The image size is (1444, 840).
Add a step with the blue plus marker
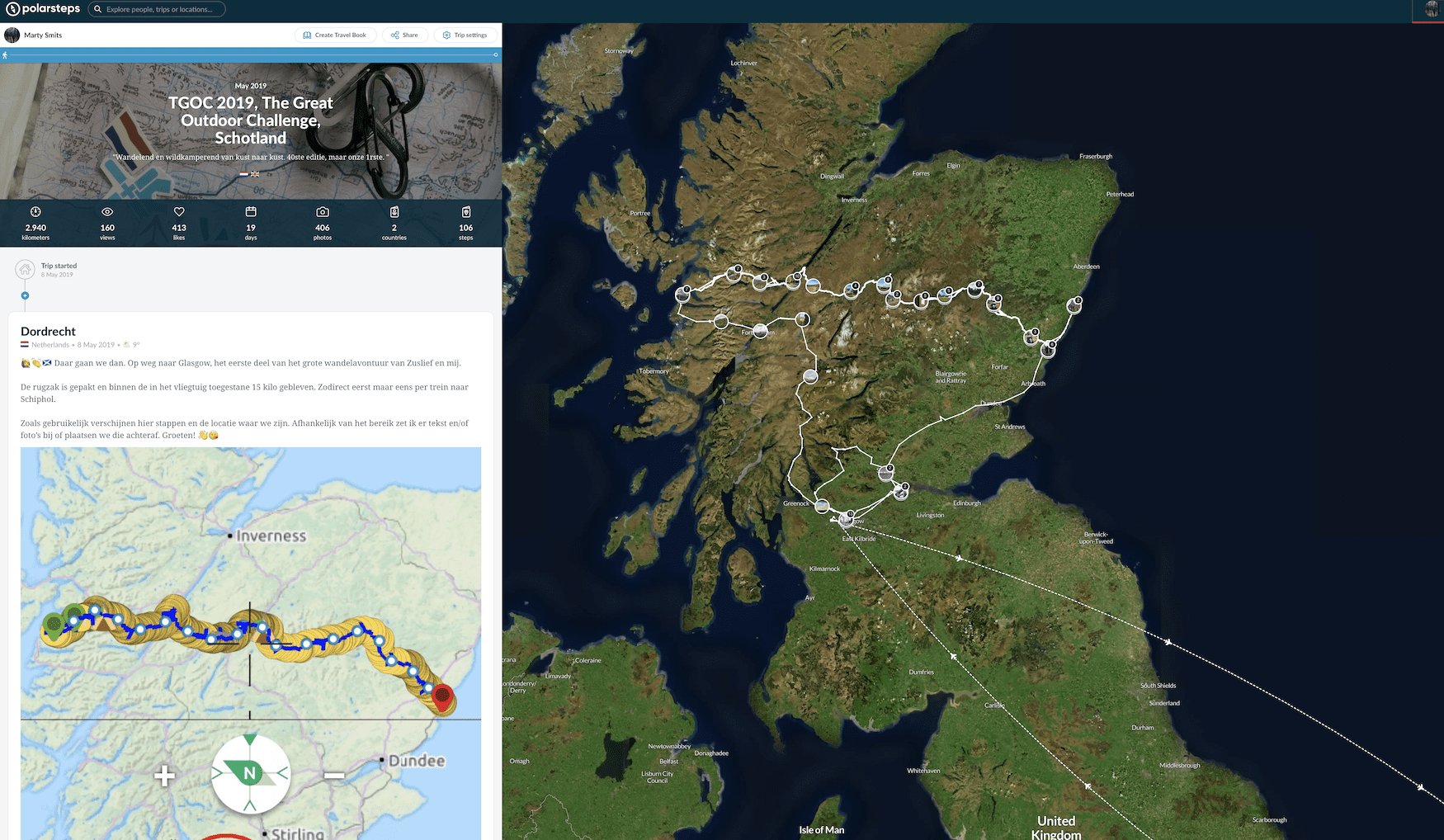[25, 295]
